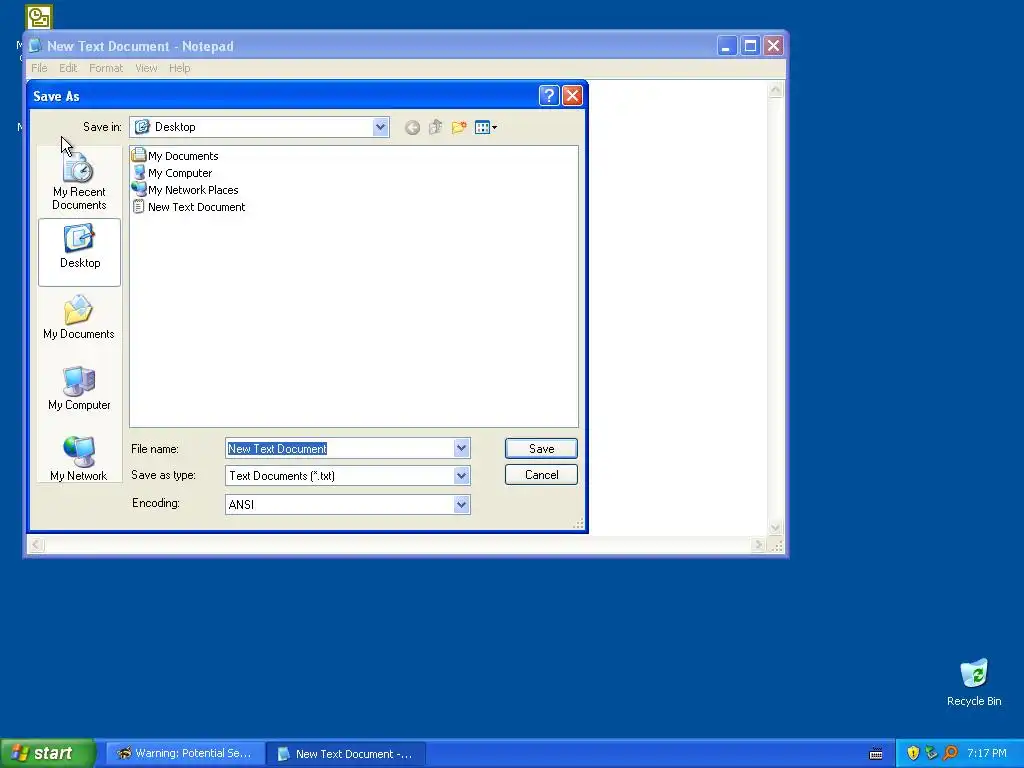Viewport: 1024px width, 768px height.
Task: Expand the File name dropdown arrow
Action: click(x=462, y=448)
